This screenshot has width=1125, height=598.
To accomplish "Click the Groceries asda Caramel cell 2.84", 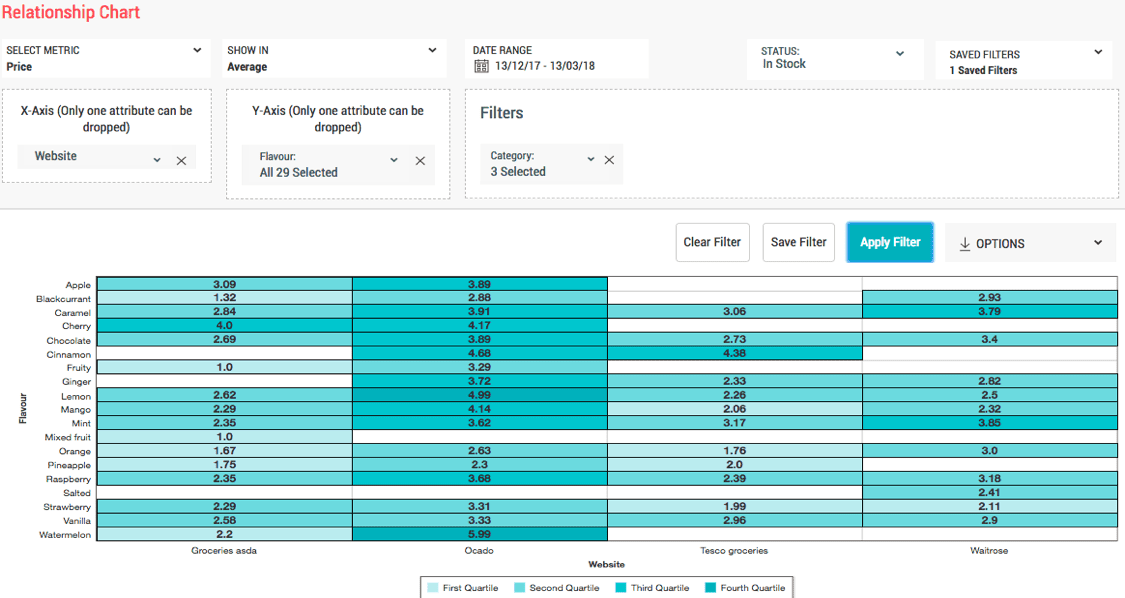I will 225,312.
